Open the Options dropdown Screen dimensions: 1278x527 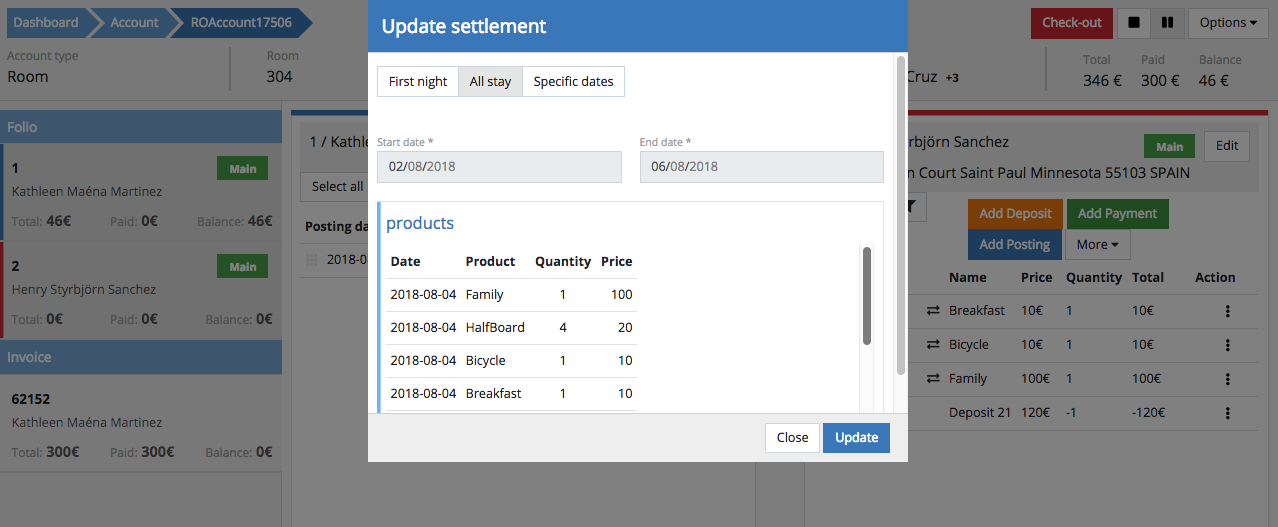[x=1228, y=23]
